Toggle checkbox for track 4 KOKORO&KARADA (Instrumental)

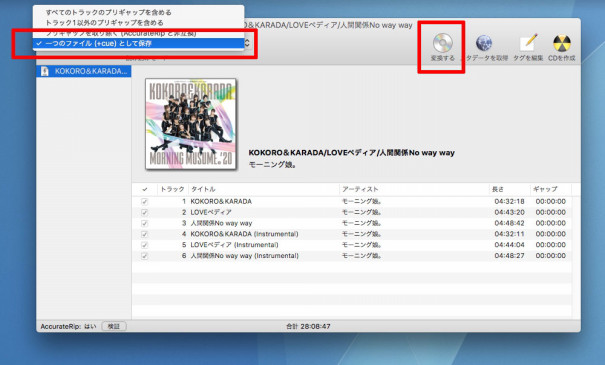[x=144, y=234]
